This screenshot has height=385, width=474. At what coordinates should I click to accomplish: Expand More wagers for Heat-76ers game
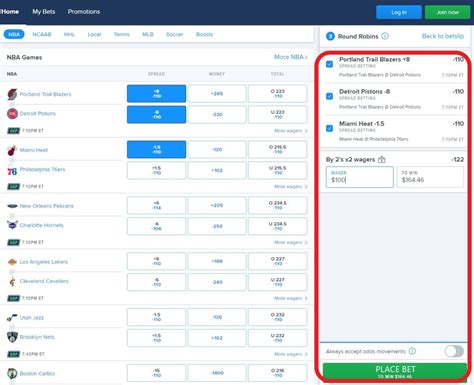[290, 187]
